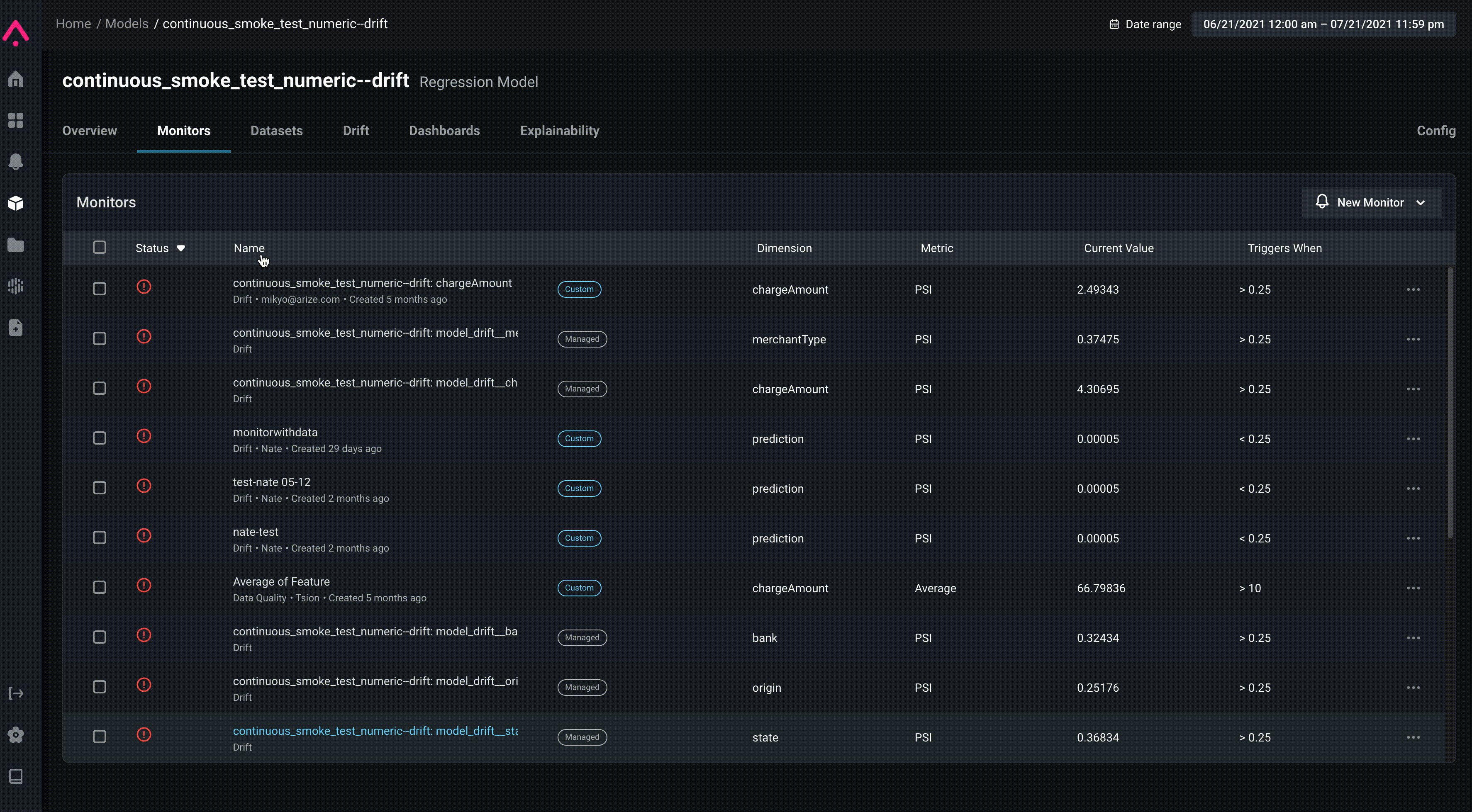The width and height of the screenshot is (1472, 812).
Task: Open settings gear icon in sidebar
Action: coord(15,735)
